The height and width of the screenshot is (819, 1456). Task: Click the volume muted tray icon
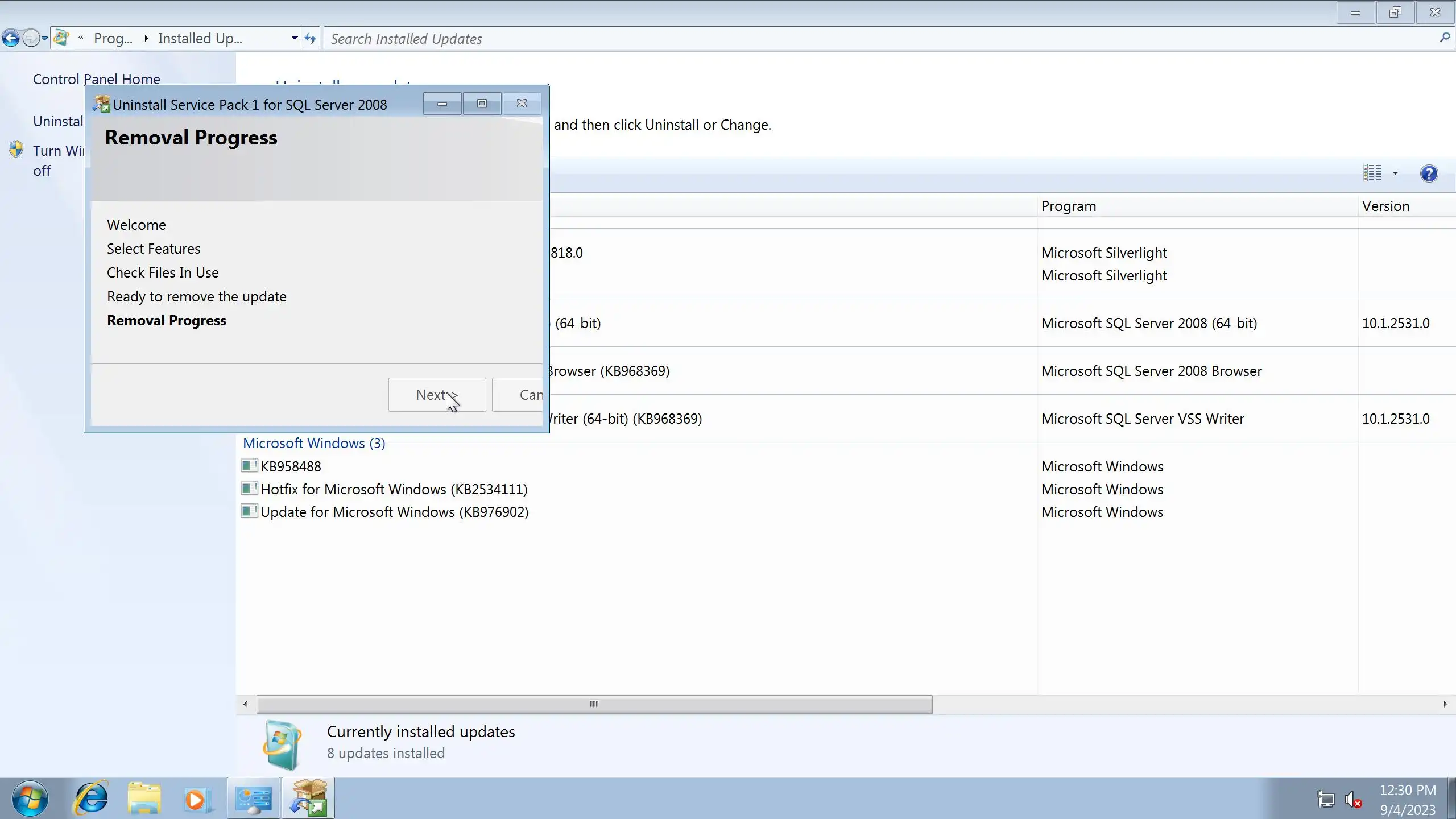tap(1353, 800)
